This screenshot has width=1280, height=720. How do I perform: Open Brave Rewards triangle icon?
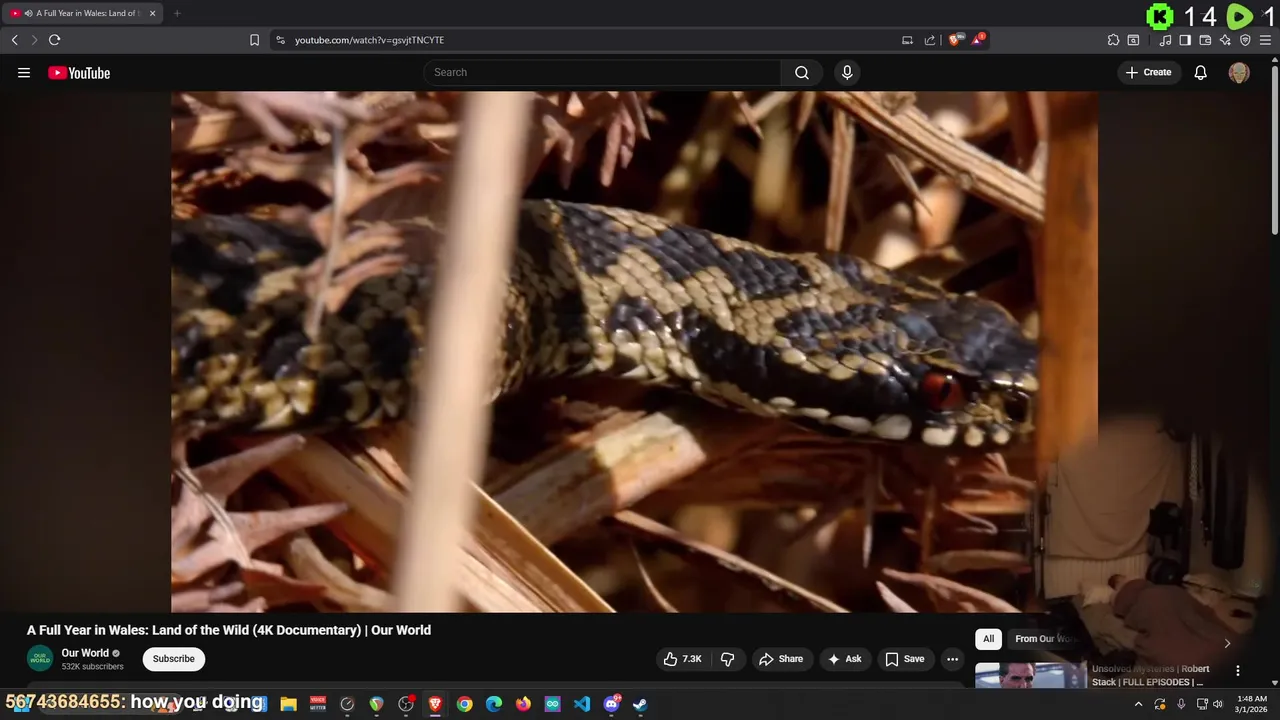pyautogui.click(x=979, y=40)
